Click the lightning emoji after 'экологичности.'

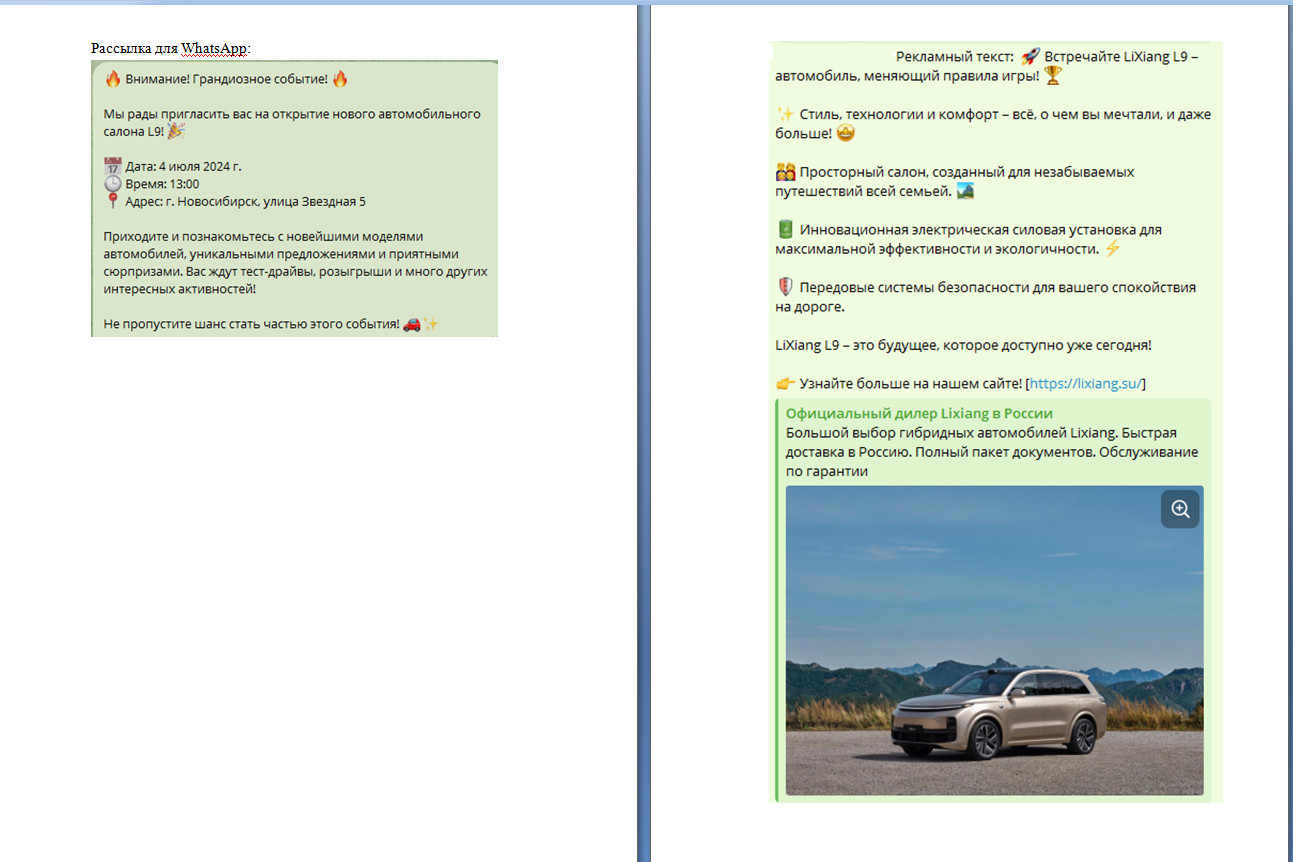click(1112, 248)
